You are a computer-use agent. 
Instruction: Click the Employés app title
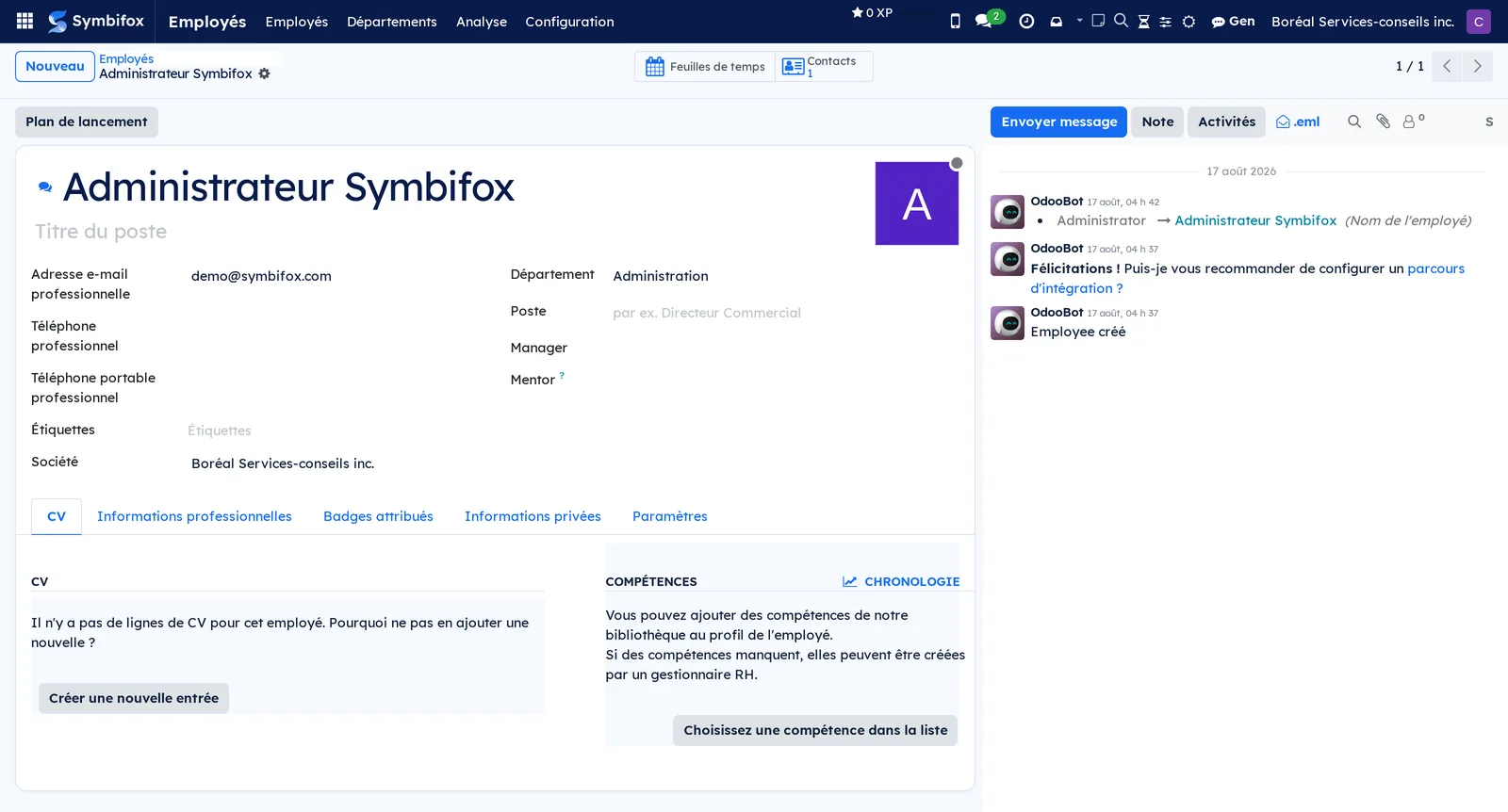tap(207, 22)
